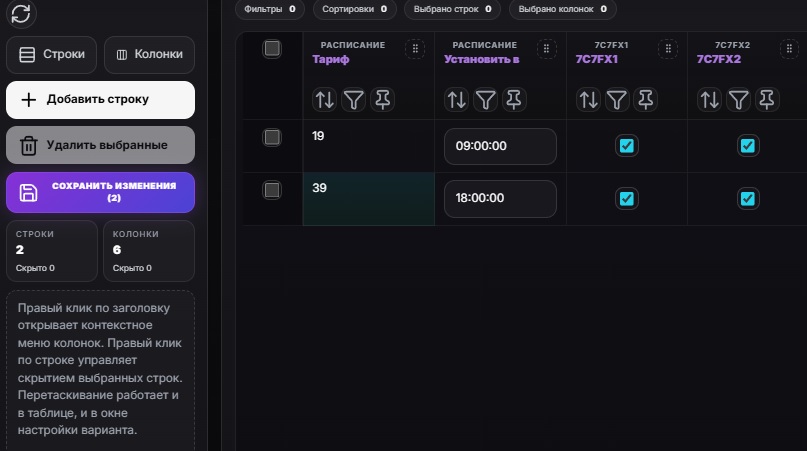Click the refresh icon at top left
The width and height of the screenshot is (807, 451).
(x=21, y=13)
